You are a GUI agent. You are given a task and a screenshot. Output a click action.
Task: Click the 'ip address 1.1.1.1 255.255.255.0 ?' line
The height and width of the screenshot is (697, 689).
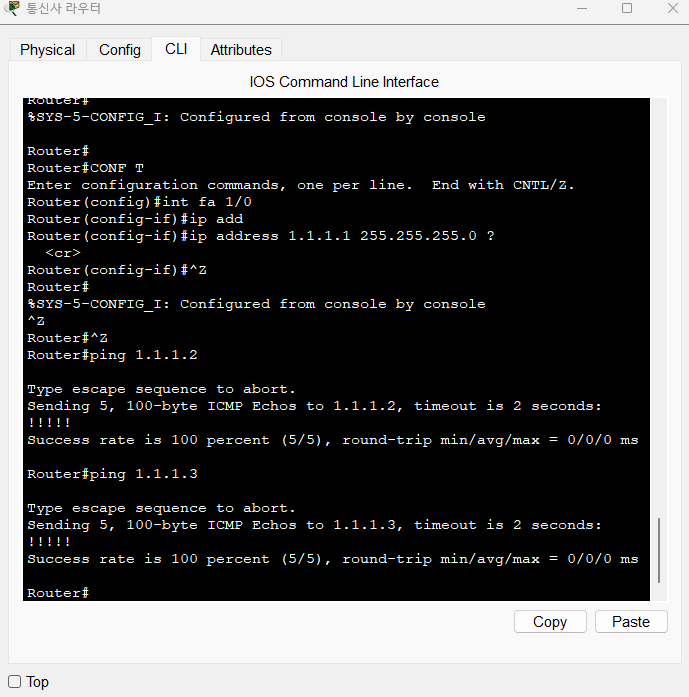[x=261, y=236]
